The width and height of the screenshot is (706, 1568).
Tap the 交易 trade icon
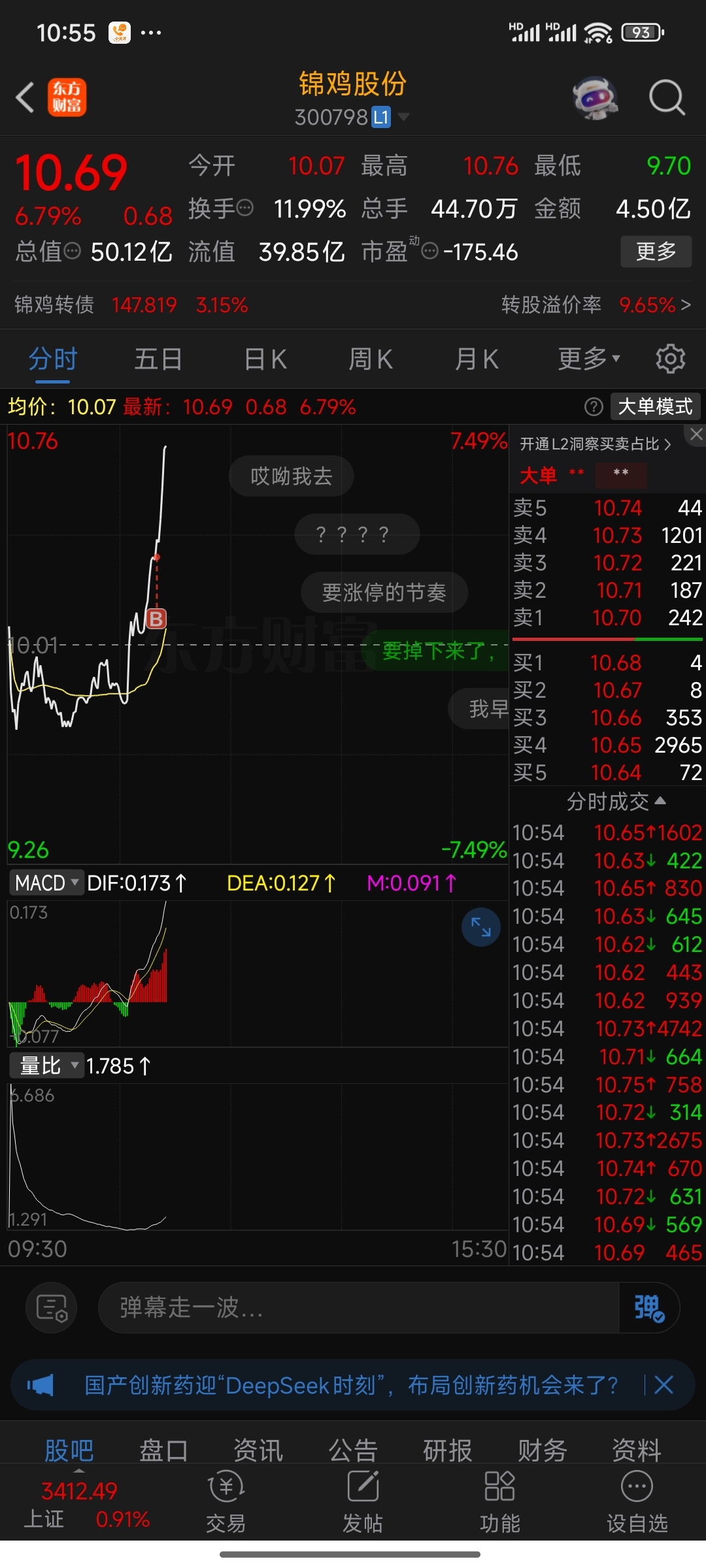pos(226,1501)
